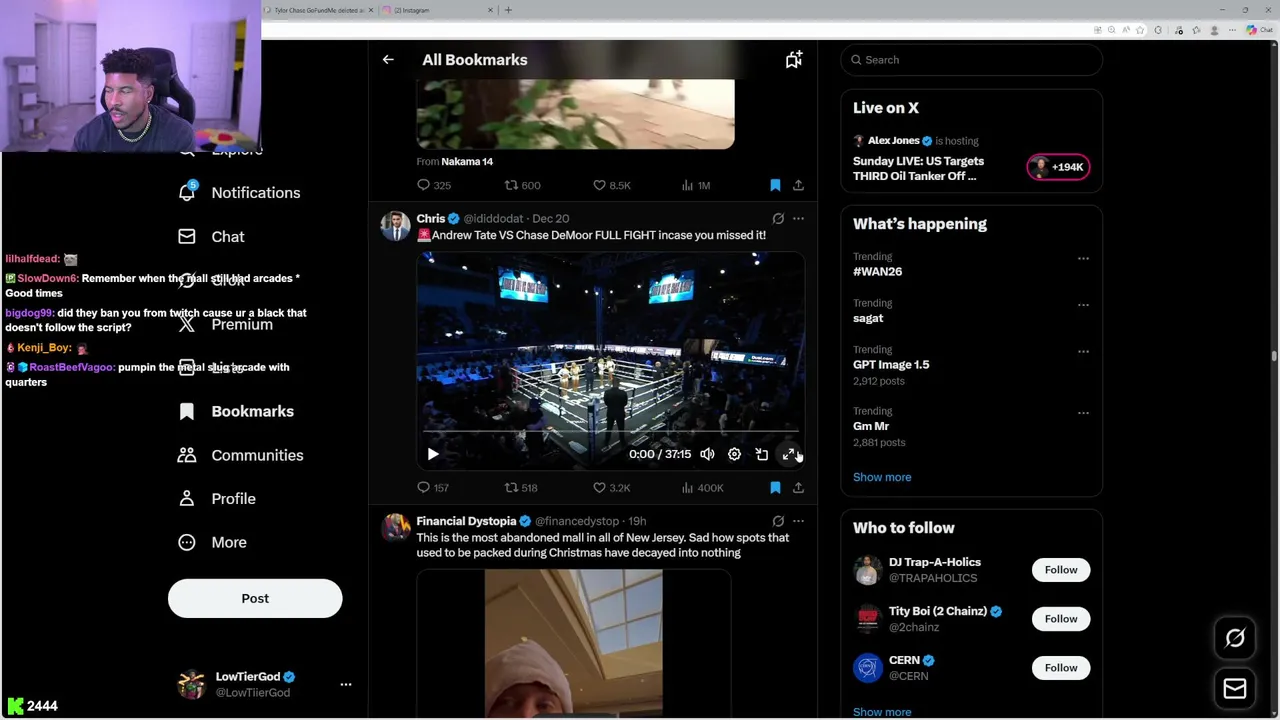Share Chris's post
This screenshot has height=720, width=1280.
[x=798, y=488]
